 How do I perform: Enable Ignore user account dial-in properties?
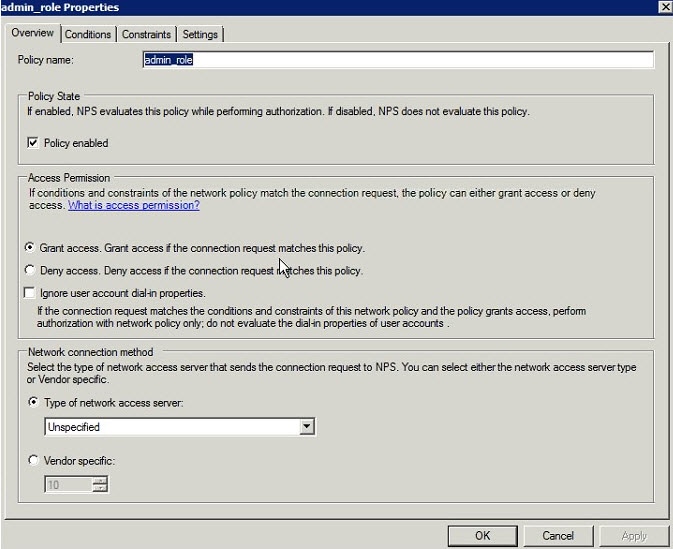point(29,293)
